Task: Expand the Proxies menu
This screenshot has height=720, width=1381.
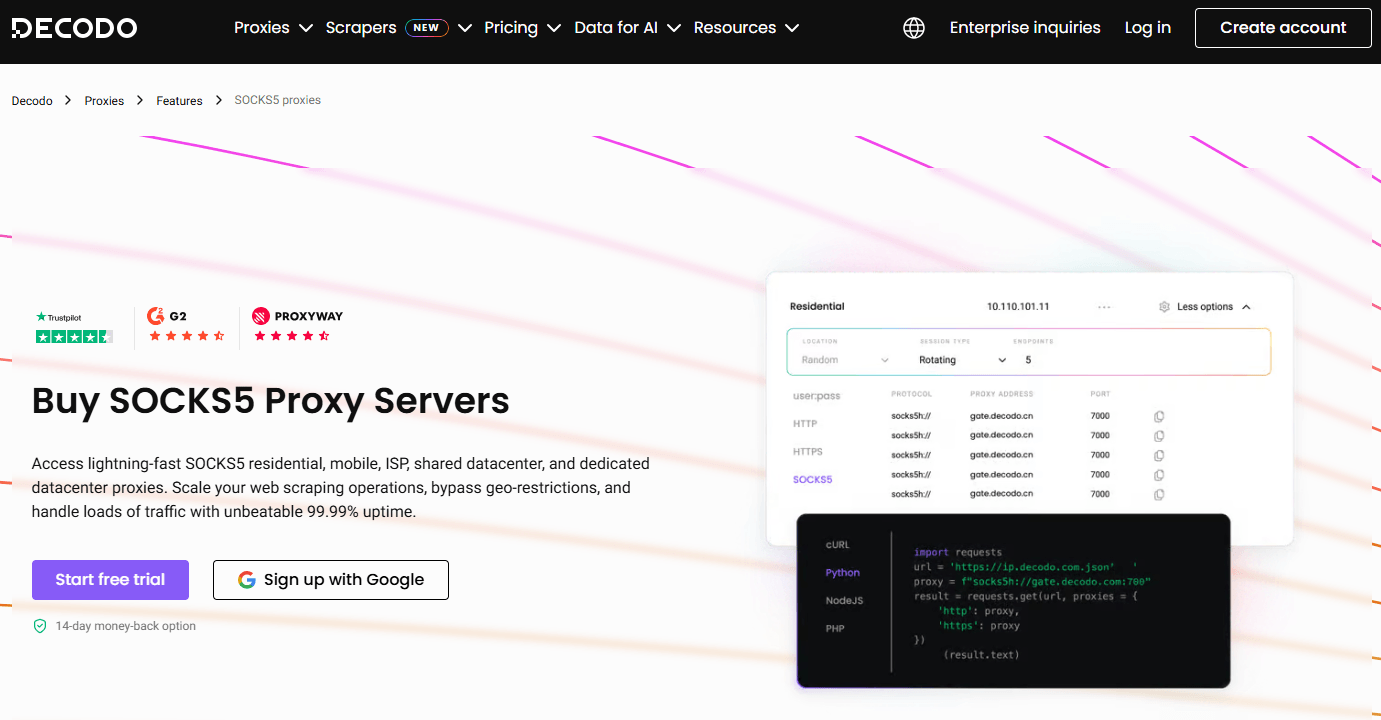Action: pyautogui.click(x=273, y=28)
